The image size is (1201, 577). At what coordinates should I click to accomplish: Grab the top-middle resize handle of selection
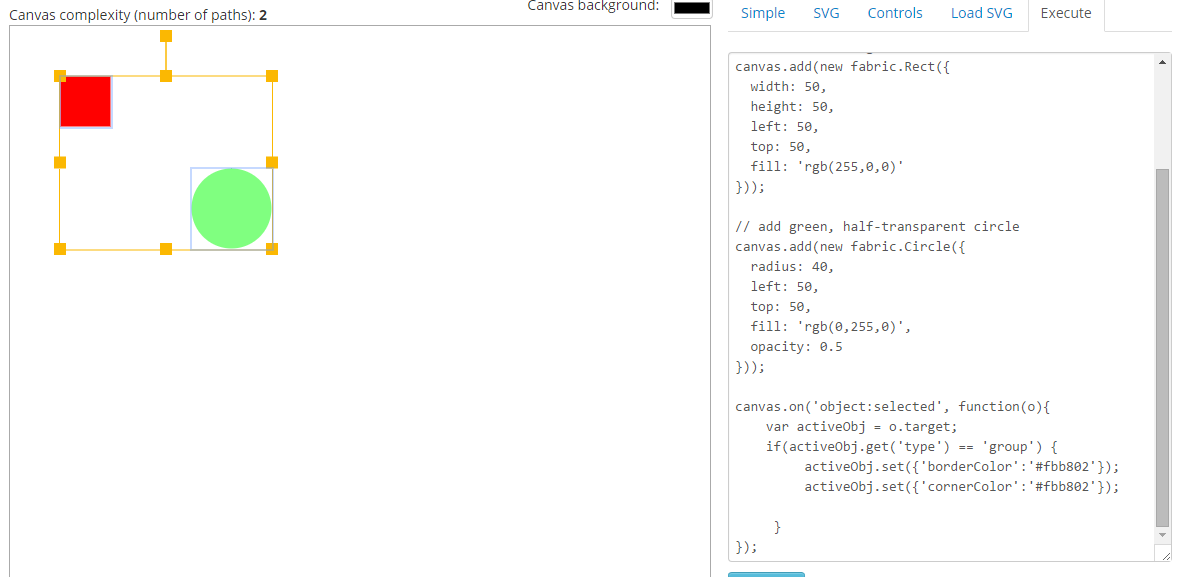[166, 76]
